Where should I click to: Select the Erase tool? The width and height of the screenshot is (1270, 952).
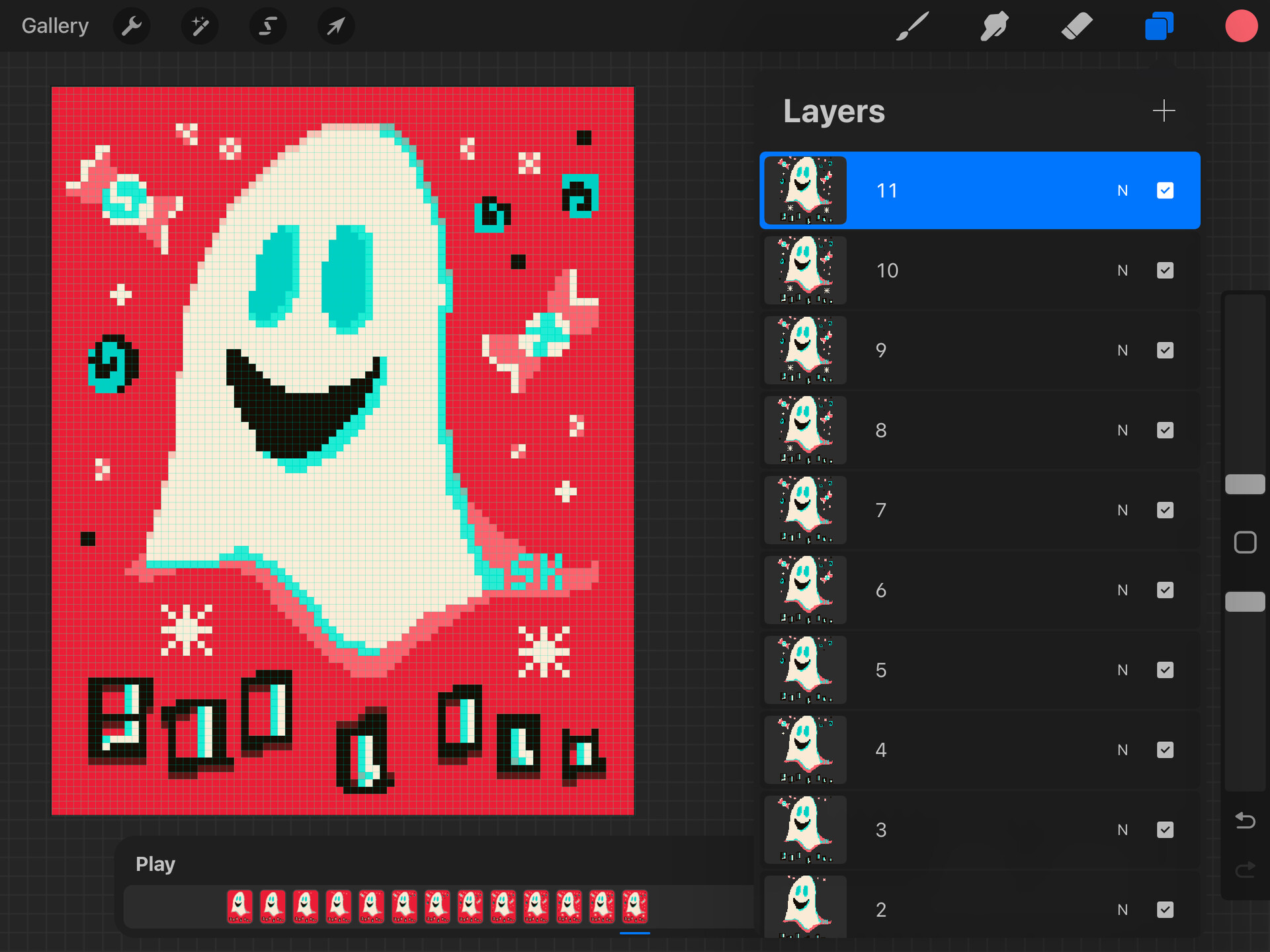pyautogui.click(x=1076, y=26)
